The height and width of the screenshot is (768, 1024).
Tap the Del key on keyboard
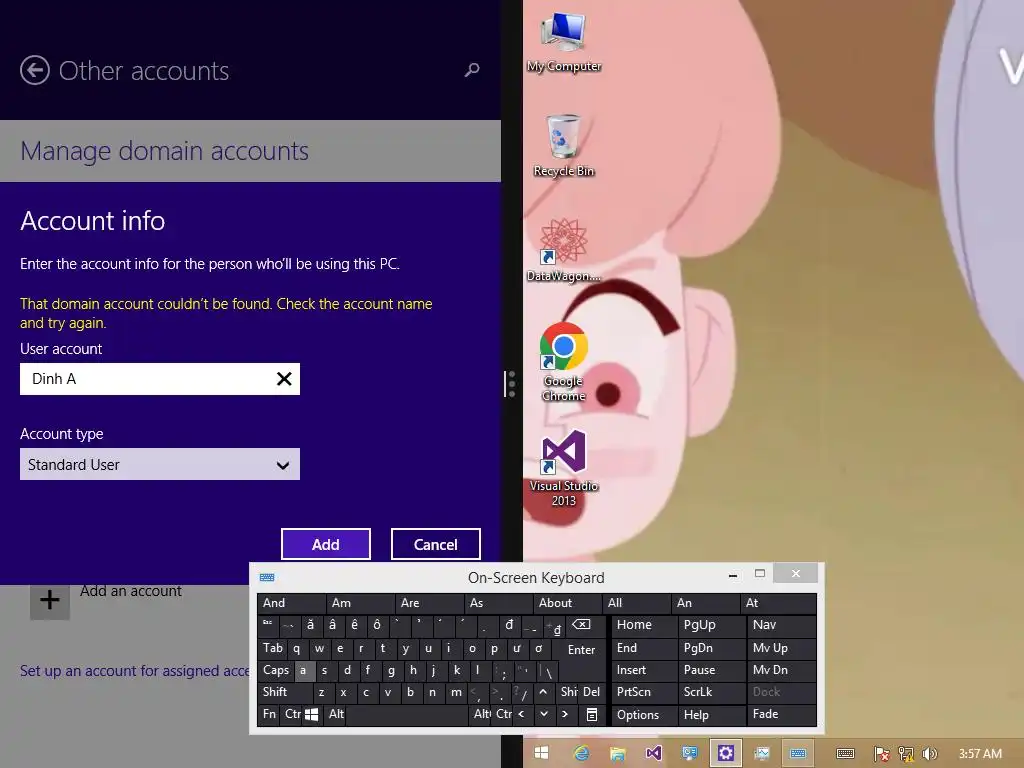(592, 692)
